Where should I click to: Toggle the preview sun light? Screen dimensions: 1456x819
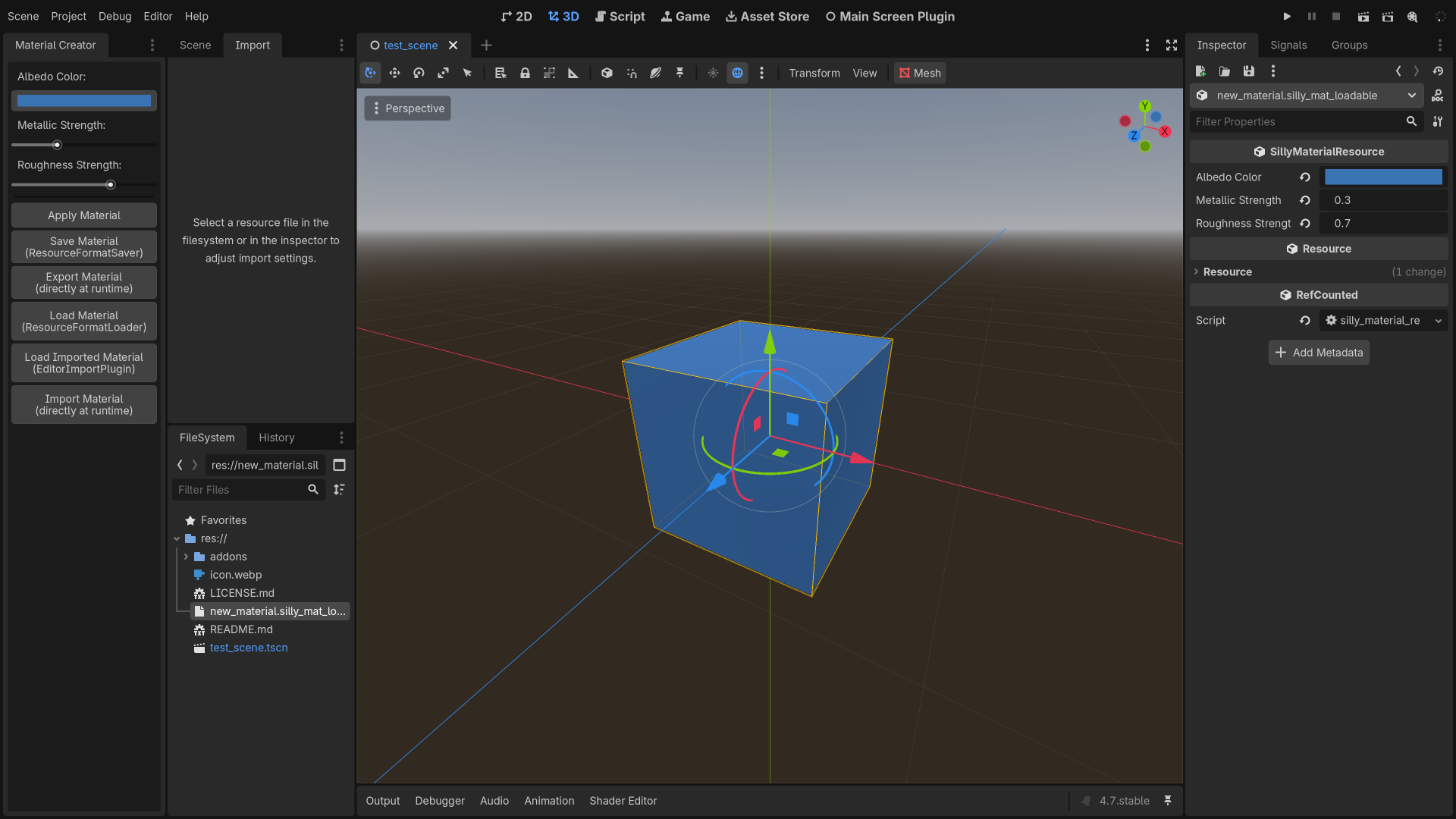[x=713, y=73]
